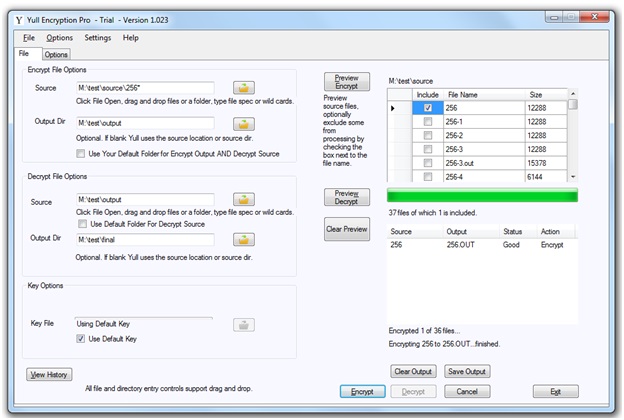Open the Settings menu

[x=98, y=38]
